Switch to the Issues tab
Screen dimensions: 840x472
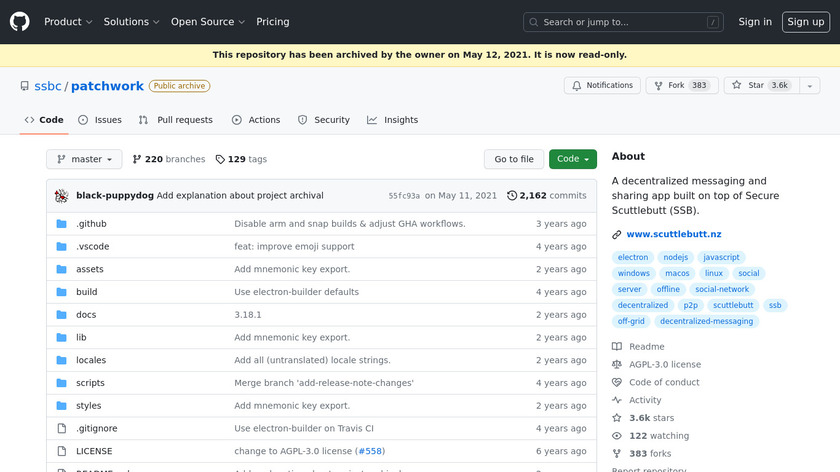(100, 120)
